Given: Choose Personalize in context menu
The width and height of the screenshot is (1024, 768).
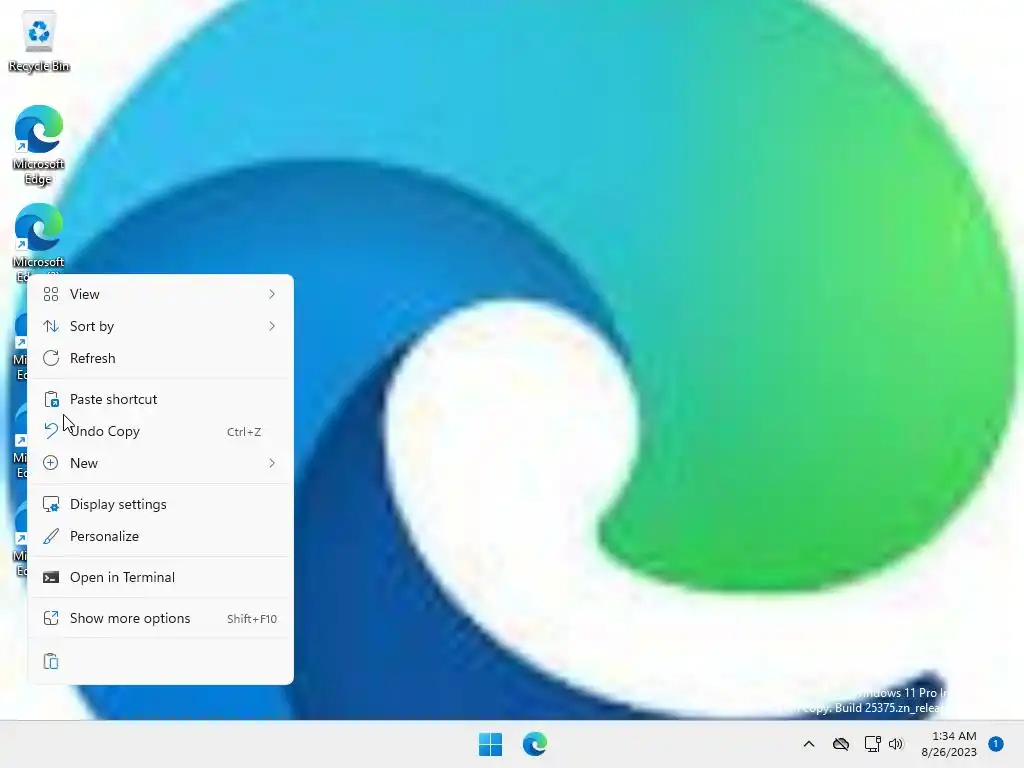Looking at the screenshot, I should [161, 536].
